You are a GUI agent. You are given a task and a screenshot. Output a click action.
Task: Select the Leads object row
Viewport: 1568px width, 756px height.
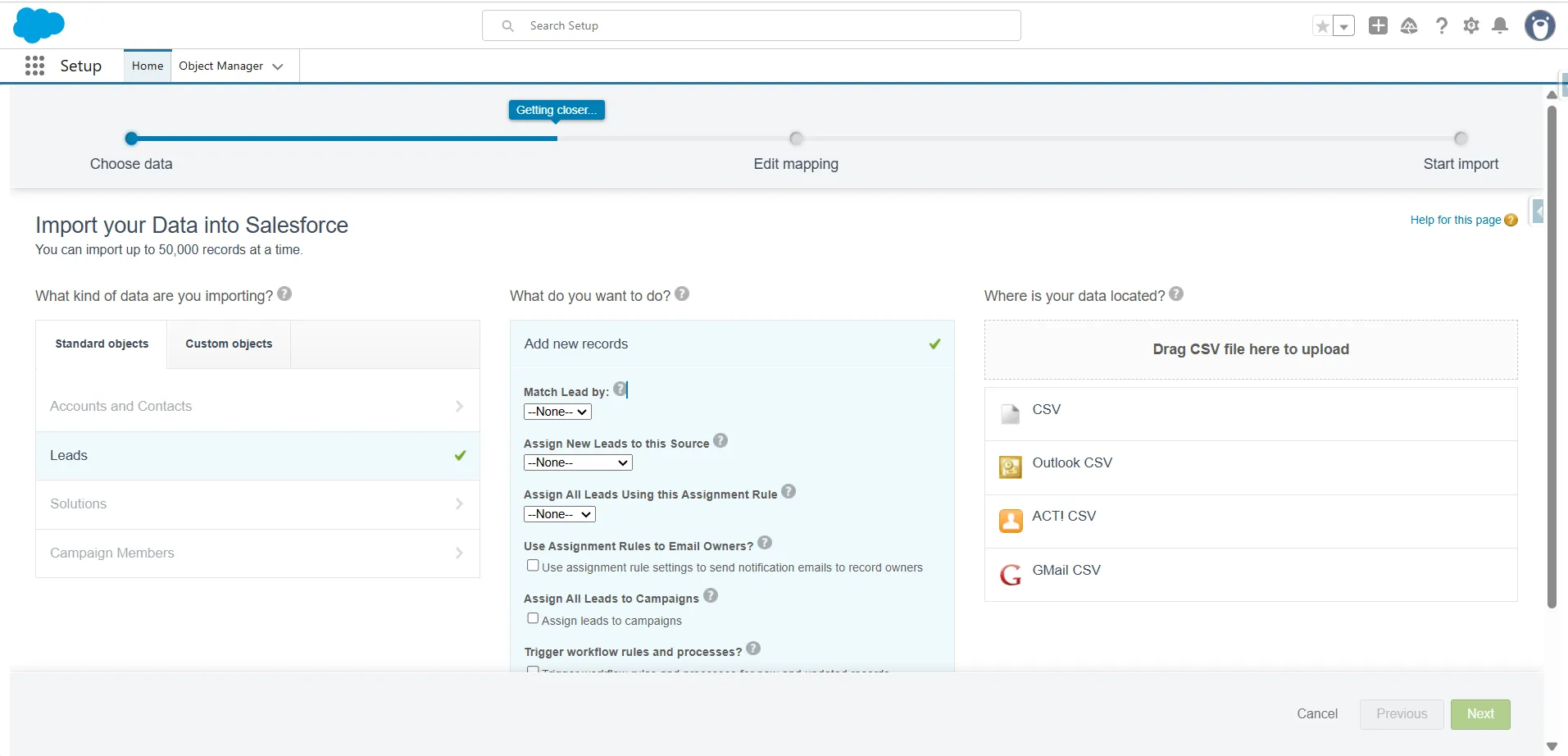tap(257, 456)
